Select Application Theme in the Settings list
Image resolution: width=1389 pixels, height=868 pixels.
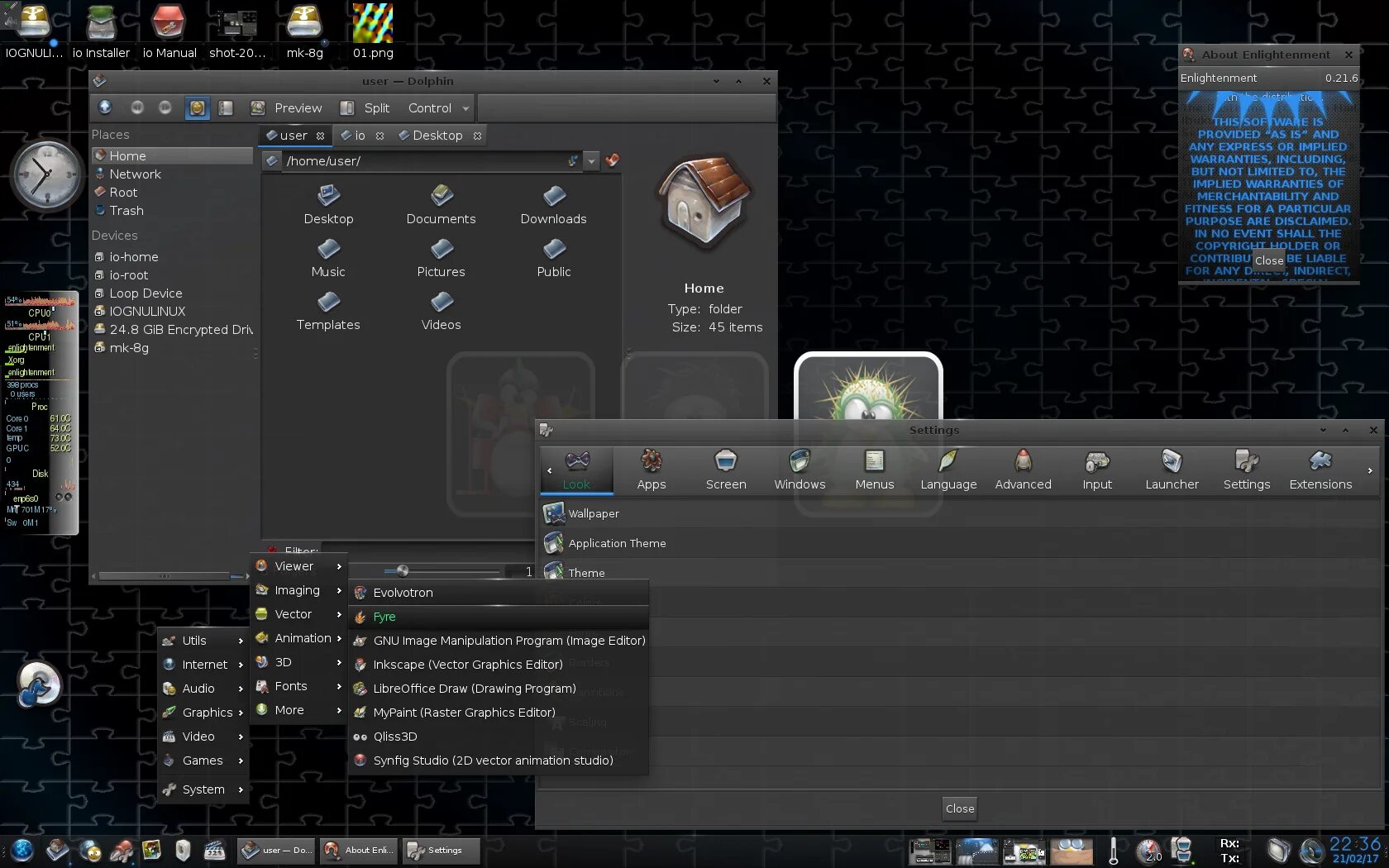(959, 543)
